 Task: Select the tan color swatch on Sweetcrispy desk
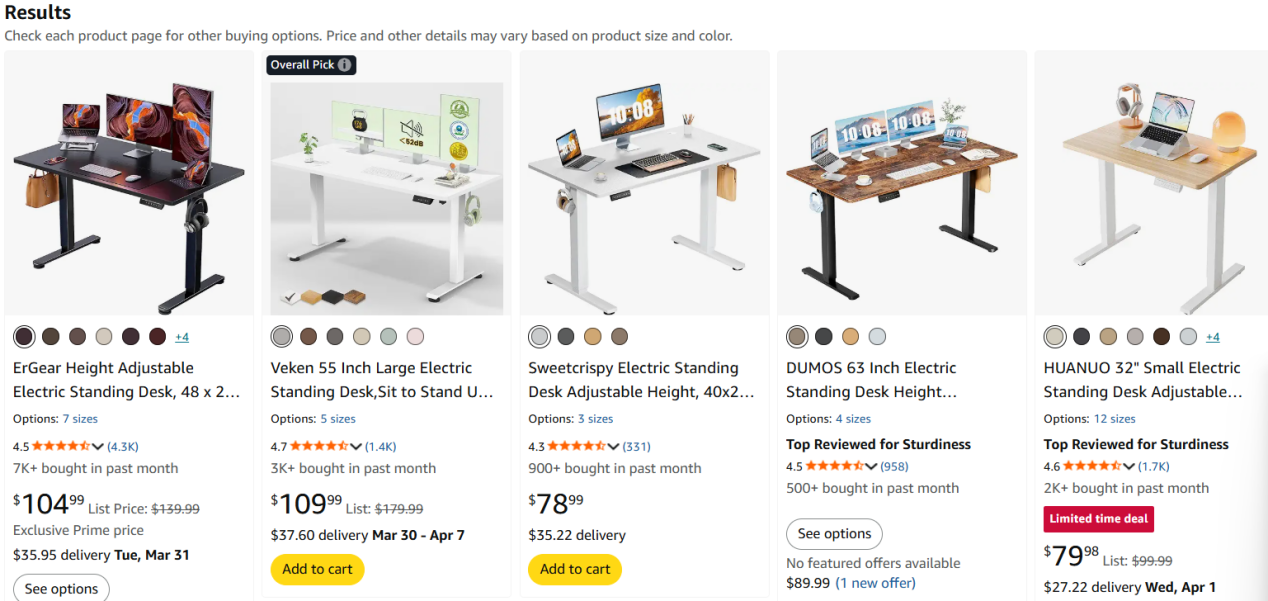pos(593,336)
